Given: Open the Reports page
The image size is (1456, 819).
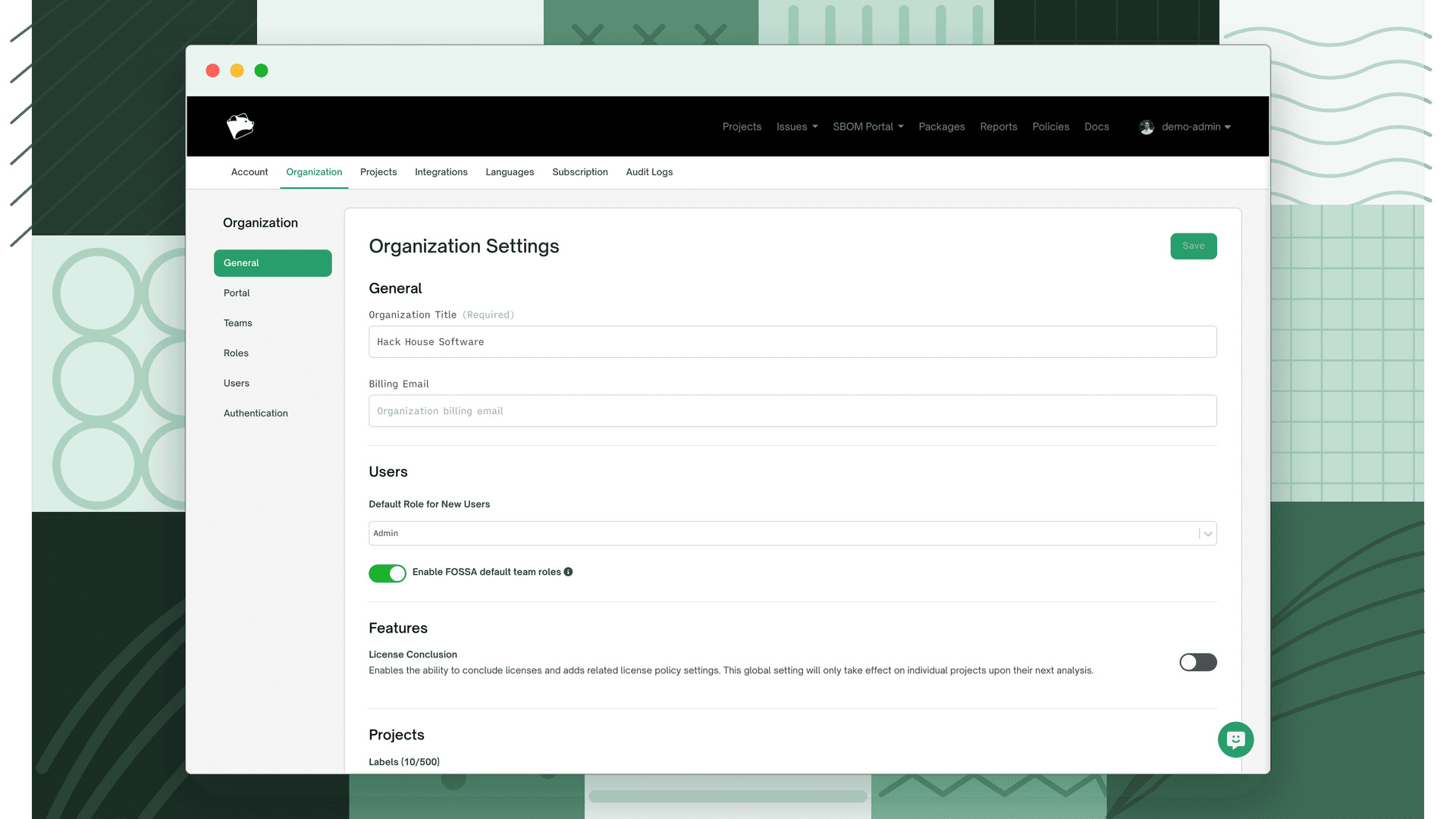Looking at the screenshot, I should [999, 127].
